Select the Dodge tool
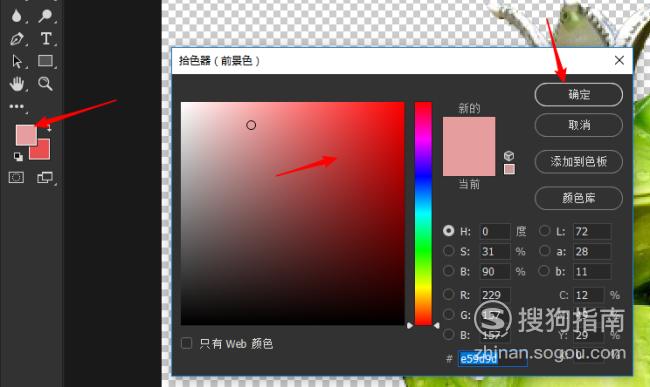 45,16
